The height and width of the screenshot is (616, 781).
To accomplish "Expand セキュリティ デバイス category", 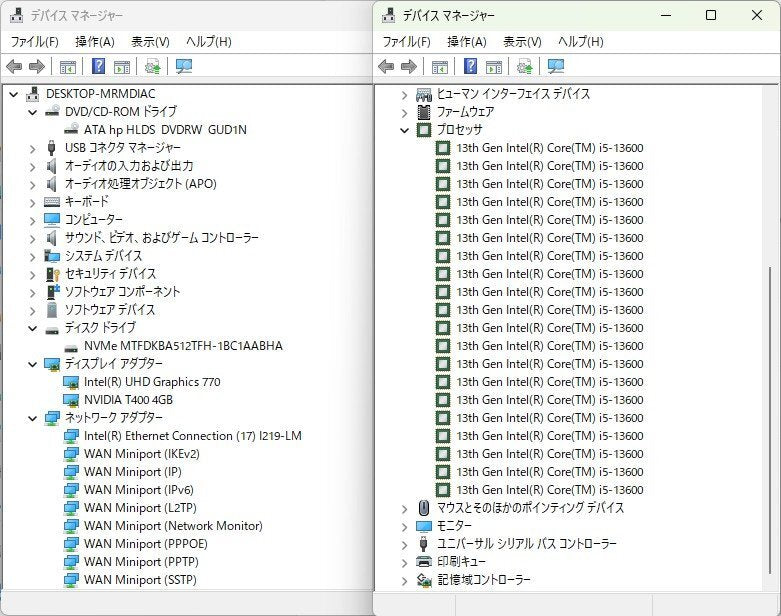I will coord(32,274).
